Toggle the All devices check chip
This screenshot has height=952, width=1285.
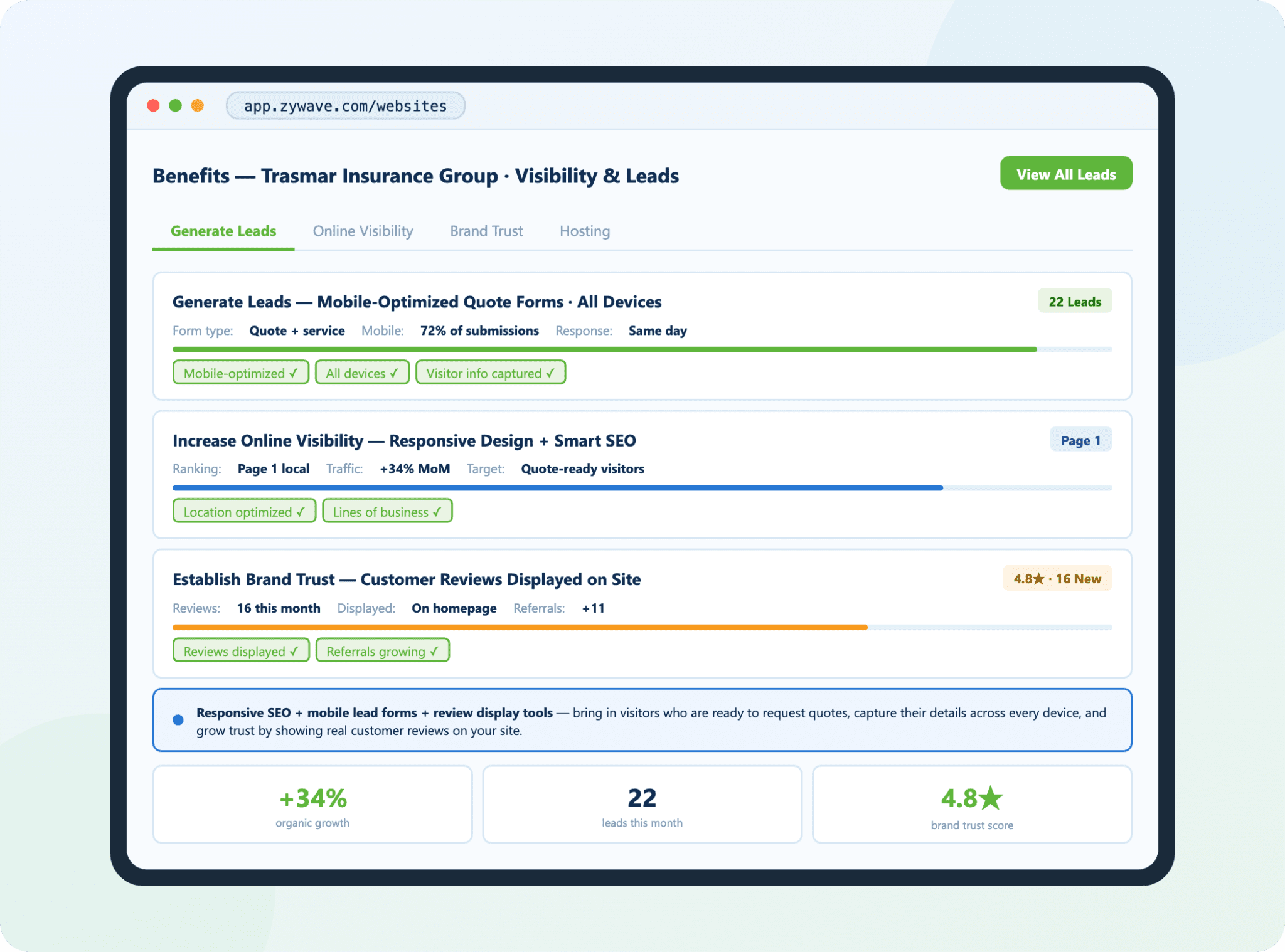tap(362, 373)
